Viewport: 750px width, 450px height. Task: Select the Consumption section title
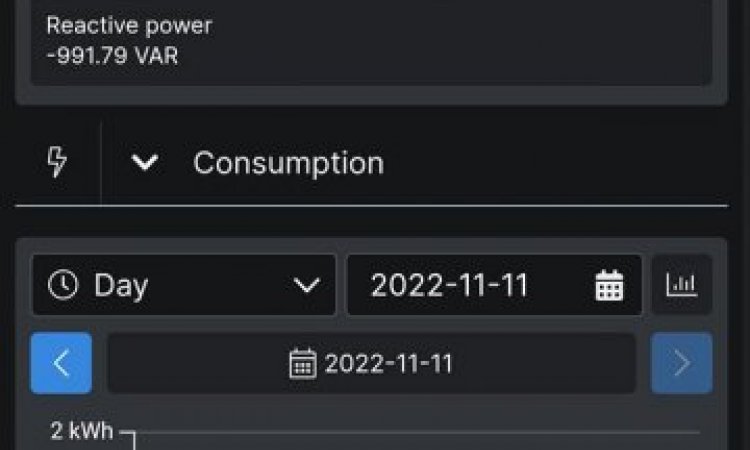(x=288, y=163)
